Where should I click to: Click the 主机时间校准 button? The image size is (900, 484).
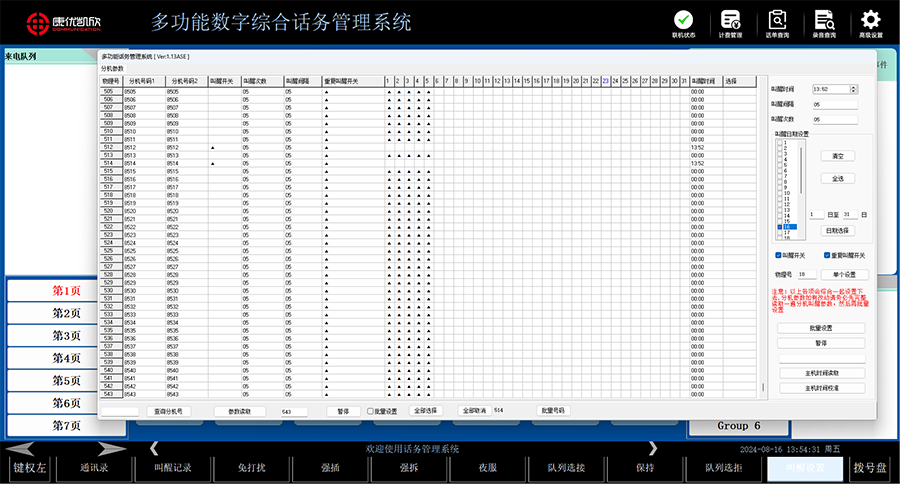822,388
